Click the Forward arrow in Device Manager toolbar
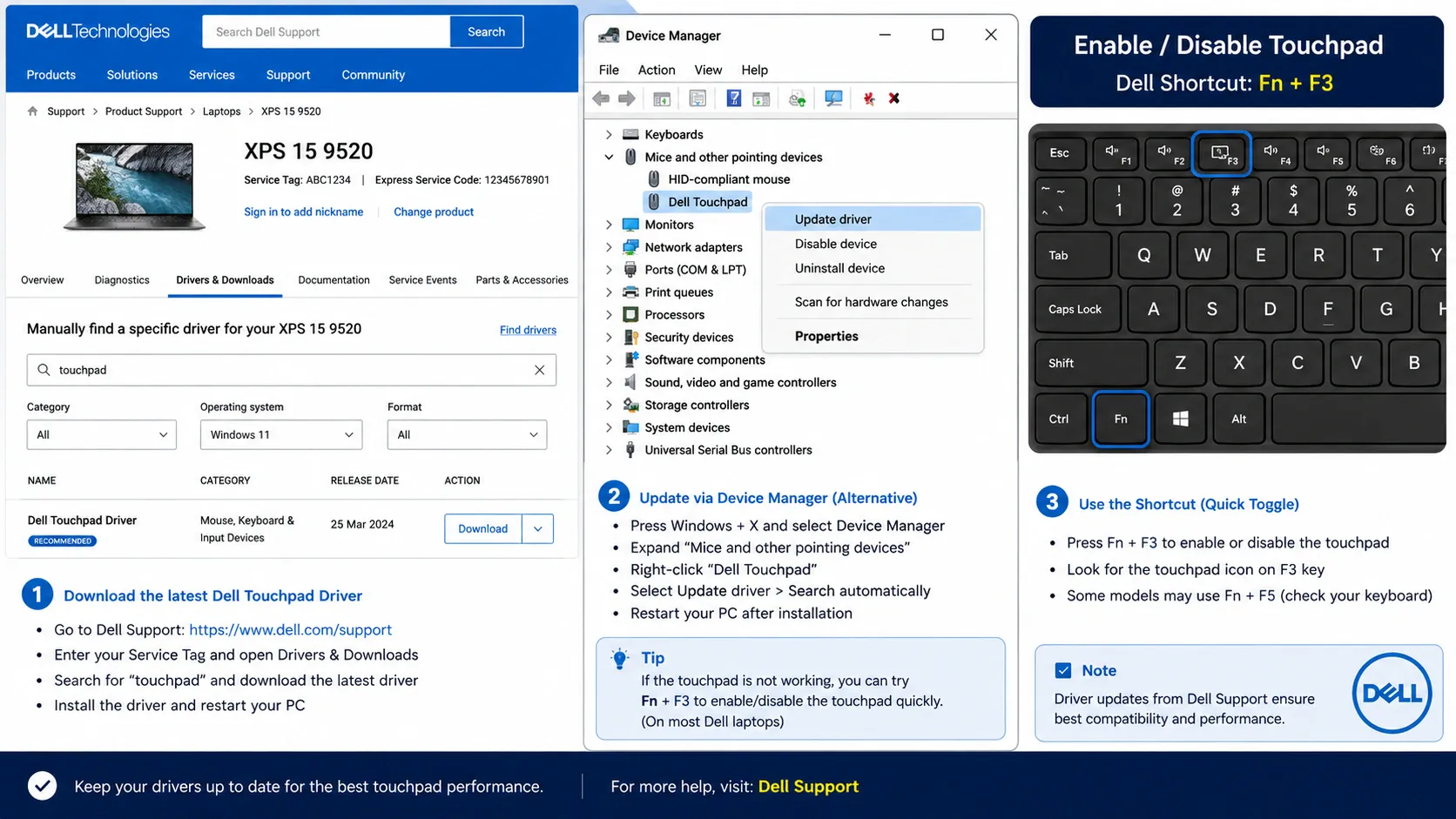This screenshot has width=1456, height=819. coord(627,98)
